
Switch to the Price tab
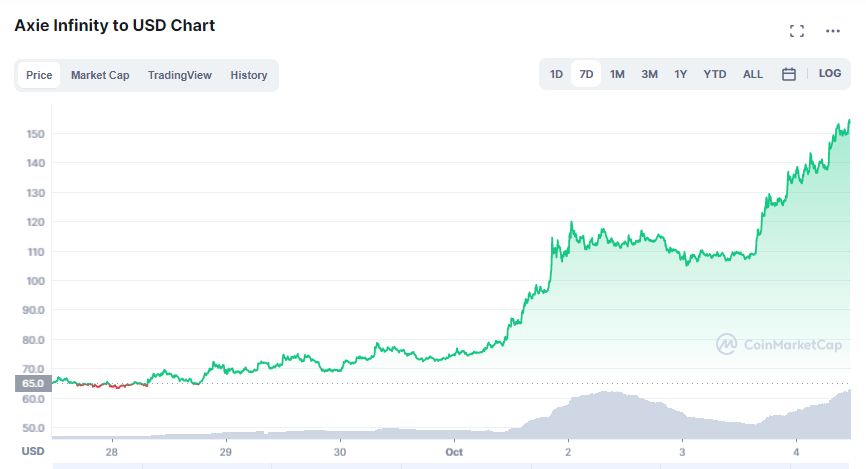coord(39,75)
